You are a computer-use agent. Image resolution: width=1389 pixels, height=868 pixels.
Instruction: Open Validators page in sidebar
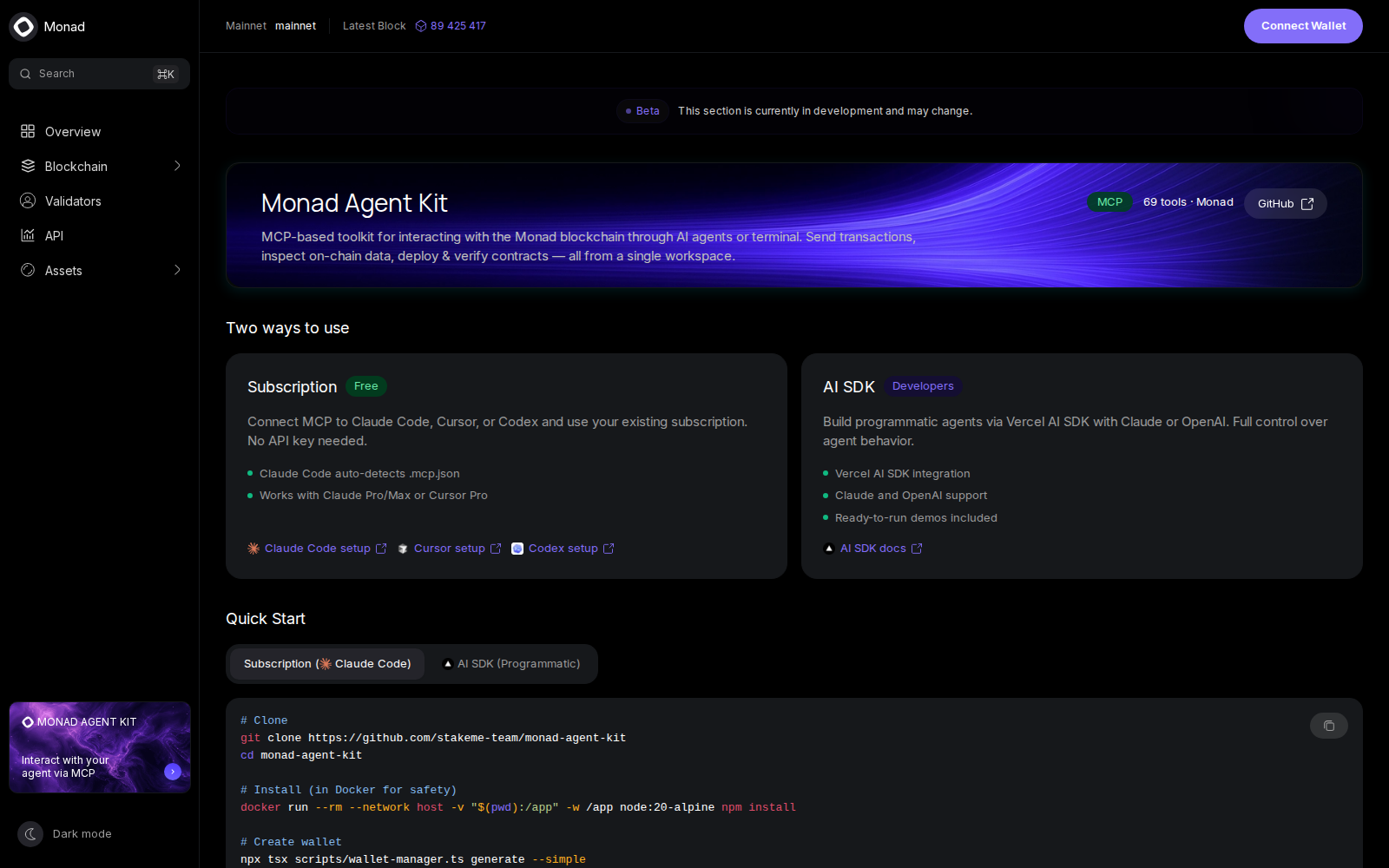(x=100, y=201)
